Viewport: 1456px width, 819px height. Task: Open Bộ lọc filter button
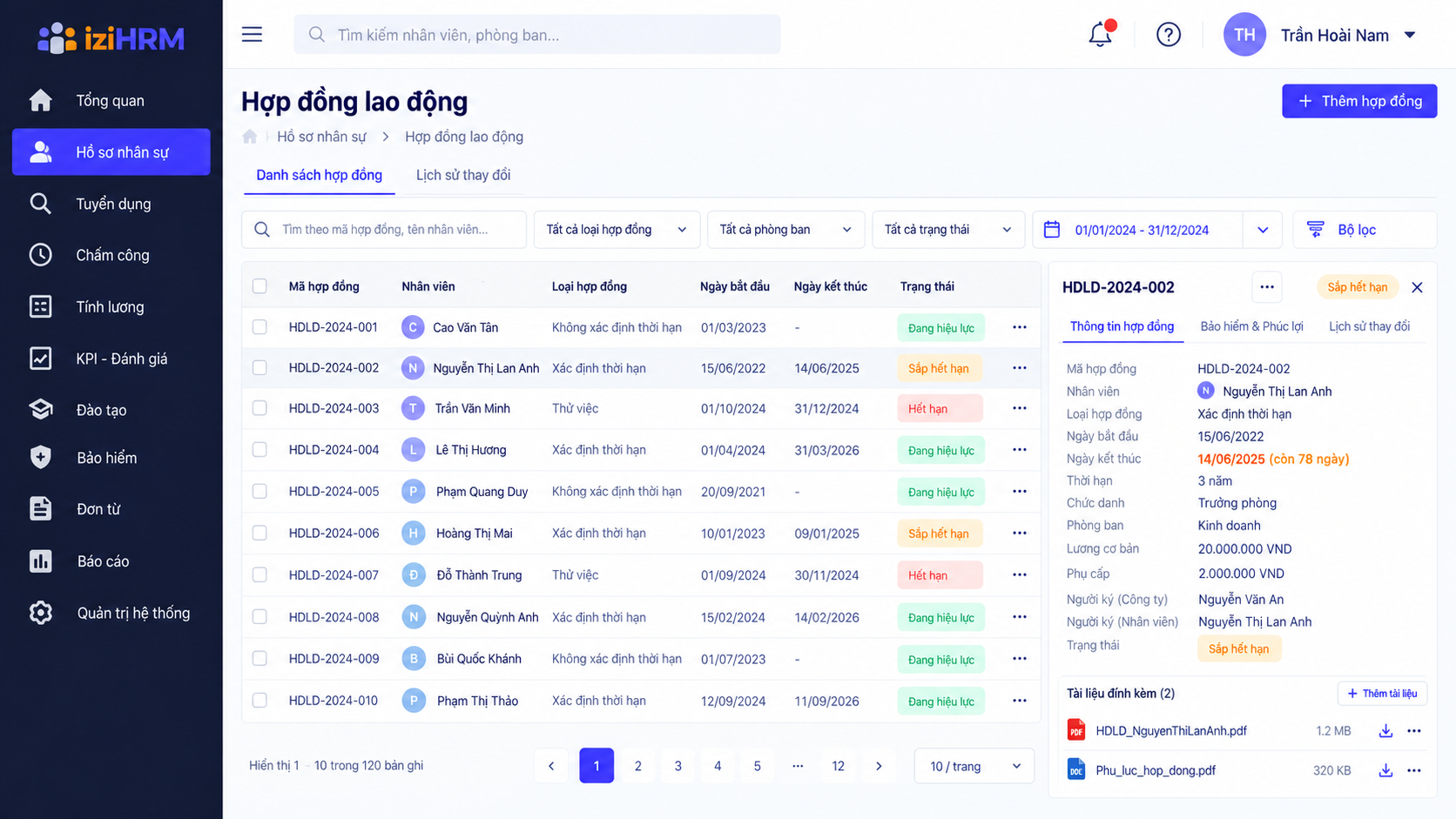click(x=1365, y=230)
